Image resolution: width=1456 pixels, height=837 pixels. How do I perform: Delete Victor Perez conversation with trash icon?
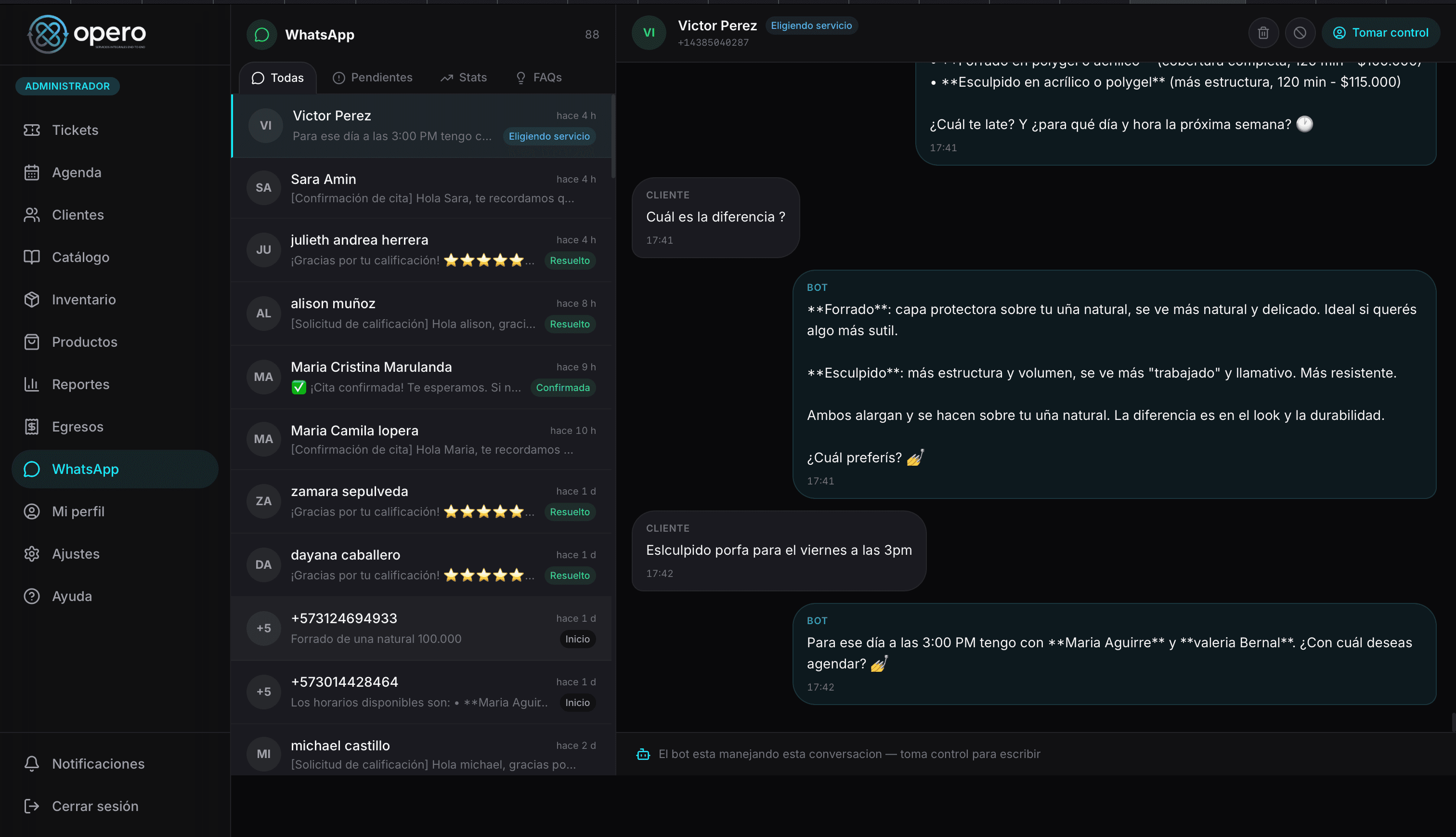1263,32
